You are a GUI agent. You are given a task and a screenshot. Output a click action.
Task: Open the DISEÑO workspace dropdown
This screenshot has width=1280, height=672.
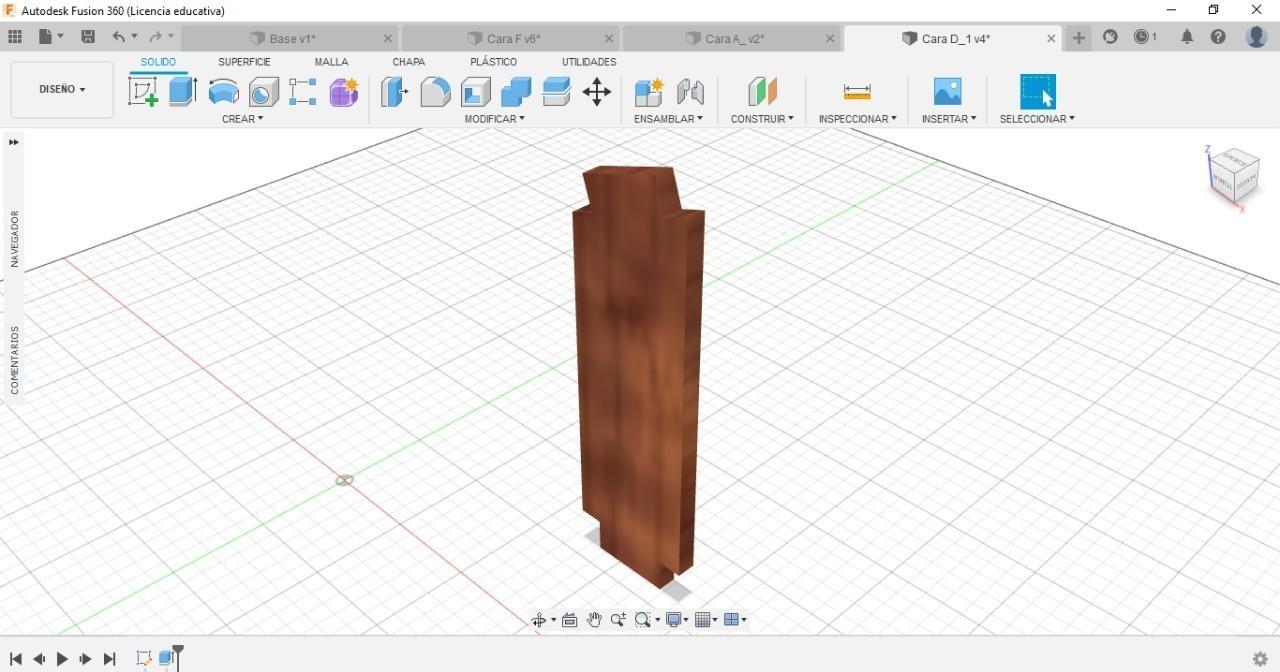[x=62, y=89]
